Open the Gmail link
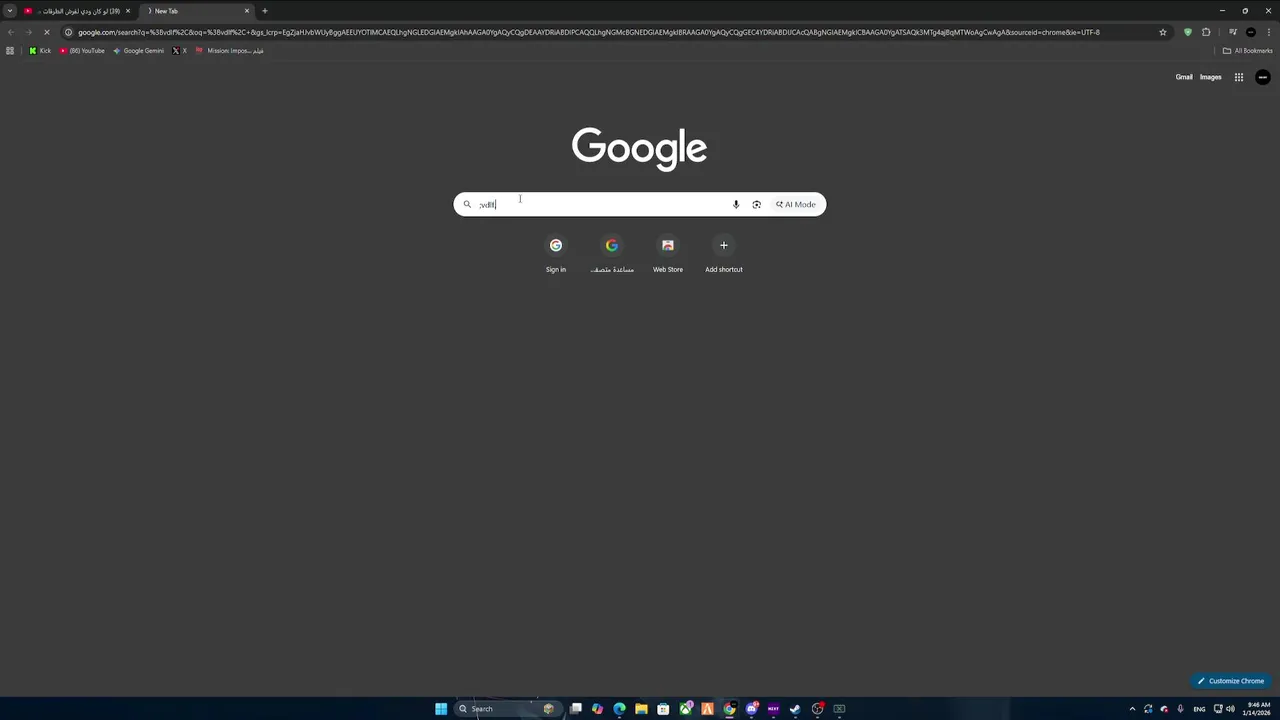This screenshot has height=720, width=1280. pyautogui.click(x=1184, y=77)
